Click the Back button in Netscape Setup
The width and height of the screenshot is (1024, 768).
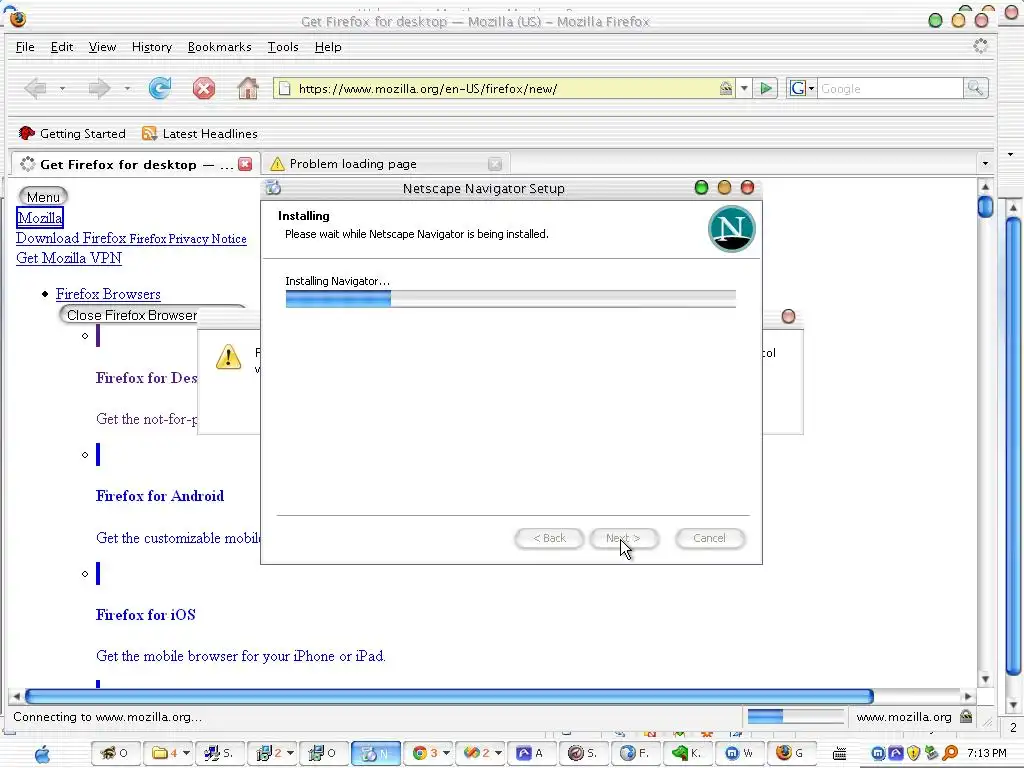(549, 538)
